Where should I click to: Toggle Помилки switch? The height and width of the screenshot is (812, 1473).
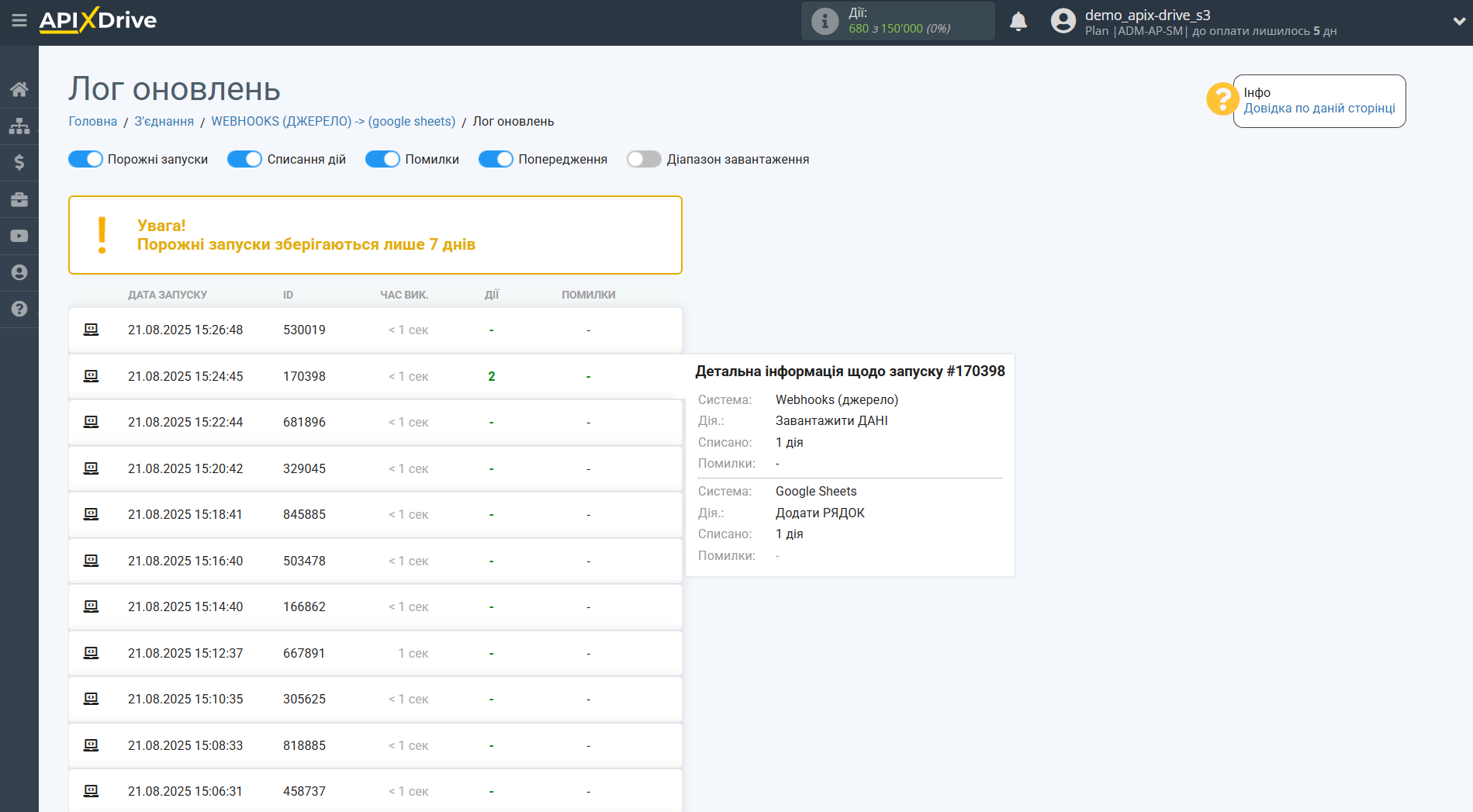click(382, 159)
